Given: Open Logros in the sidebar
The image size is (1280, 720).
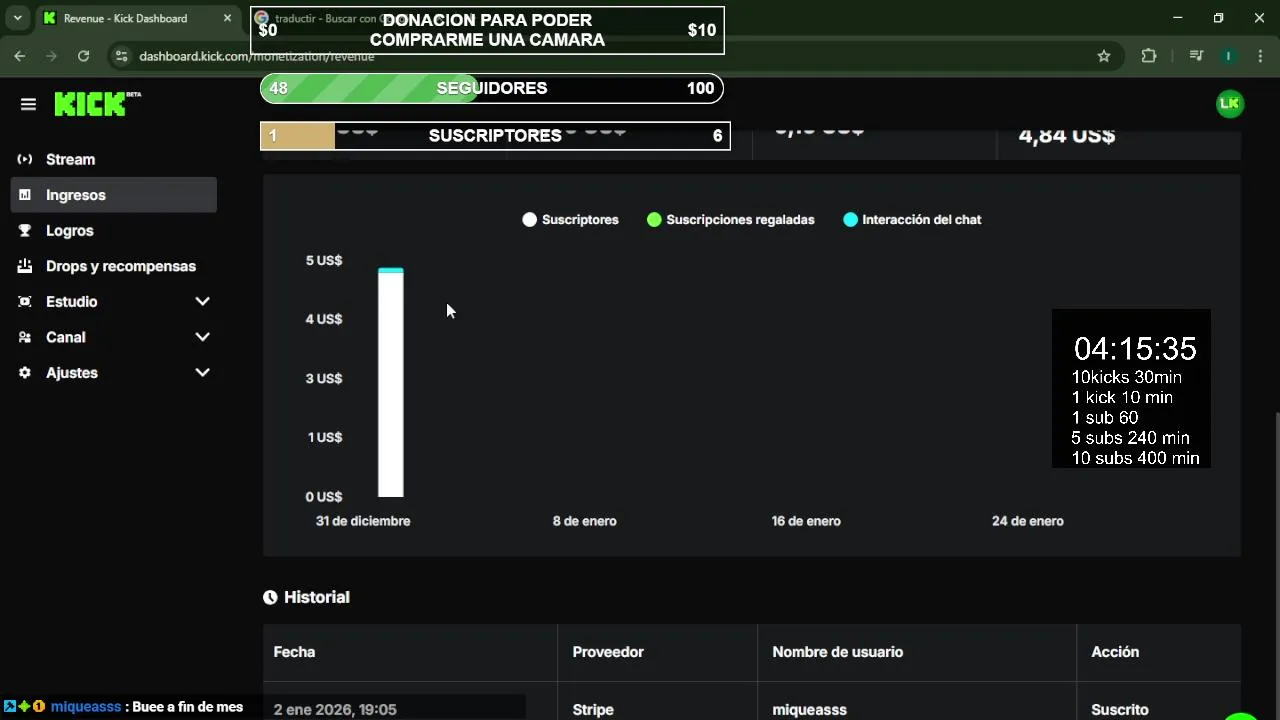Looking at the screenshot, I should (114, 230).
